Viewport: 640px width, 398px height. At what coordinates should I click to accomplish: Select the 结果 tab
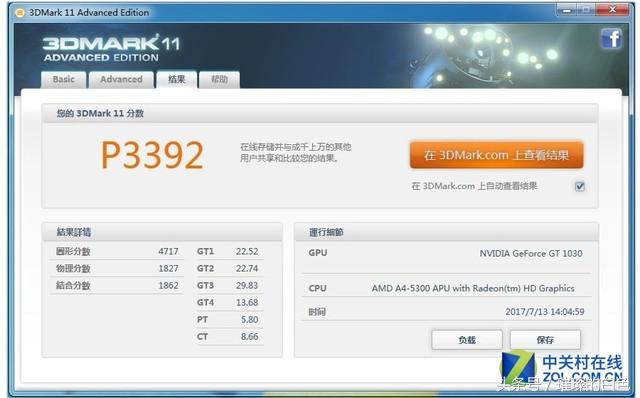pyautogui.click(x=176, y=80)
